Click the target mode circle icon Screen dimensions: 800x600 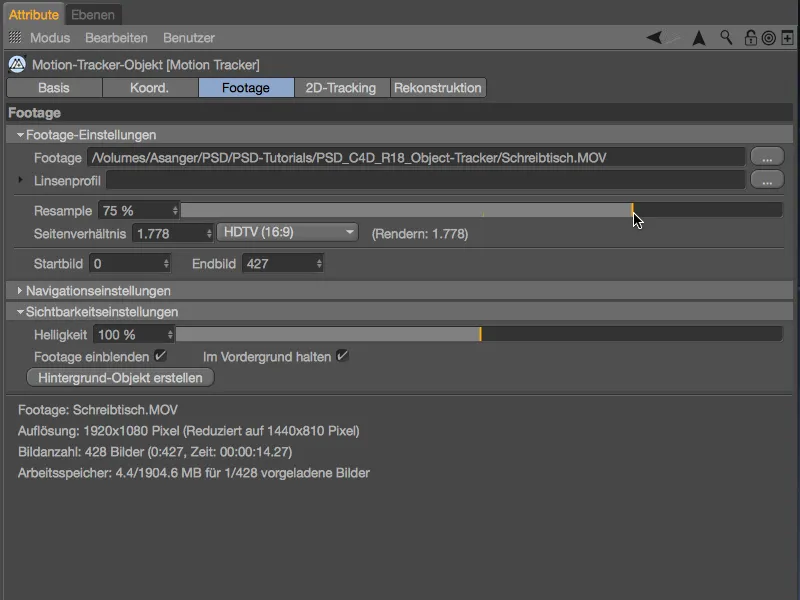[768, 38]
